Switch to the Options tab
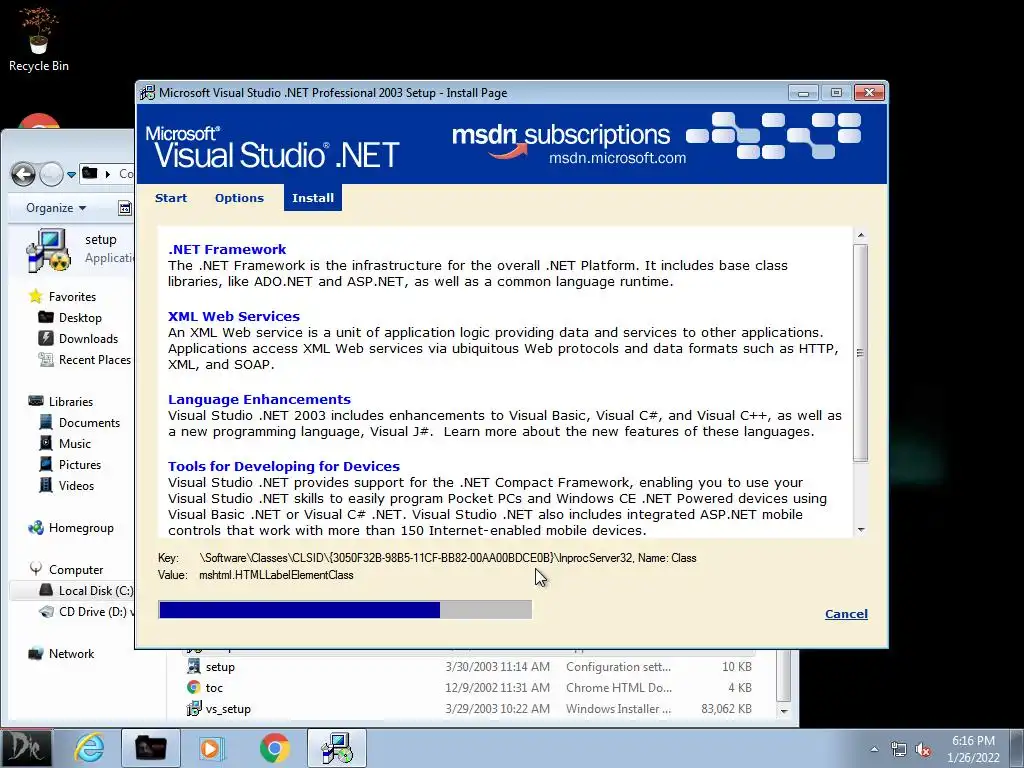The height and width of the screenshot is (768, 1024). [x=239, y=198]
